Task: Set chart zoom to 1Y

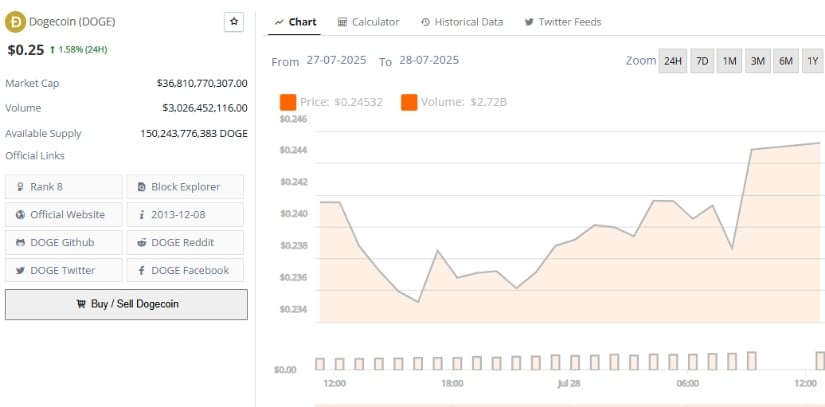Action: click(x=813, y=61)
